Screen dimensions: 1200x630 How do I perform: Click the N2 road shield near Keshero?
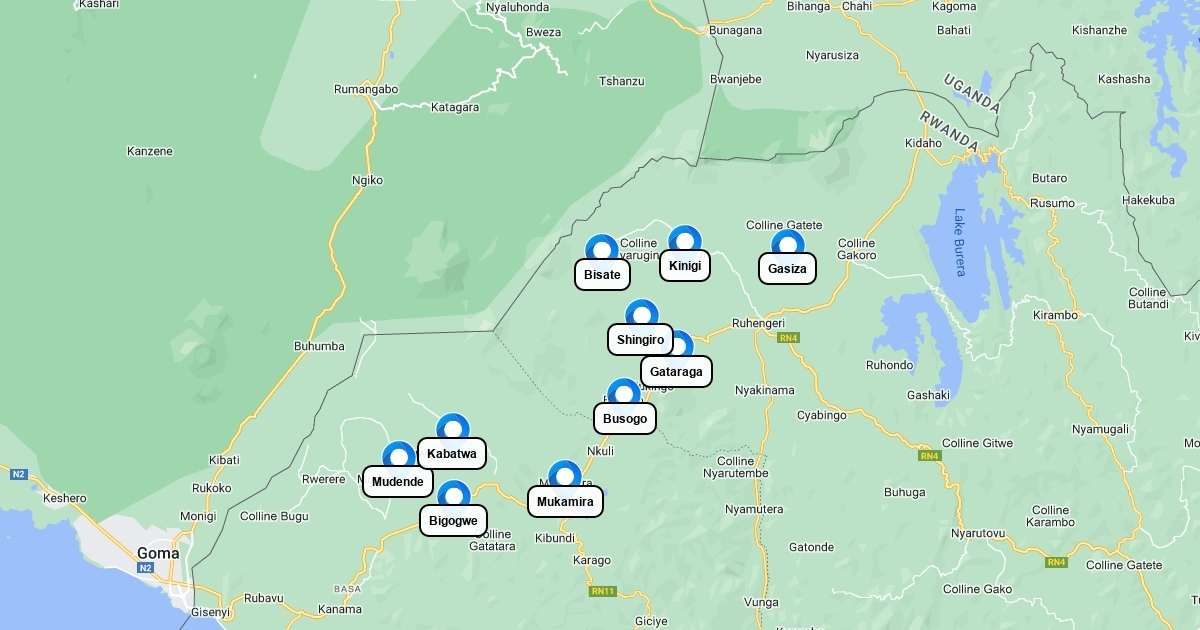(18, 474)
